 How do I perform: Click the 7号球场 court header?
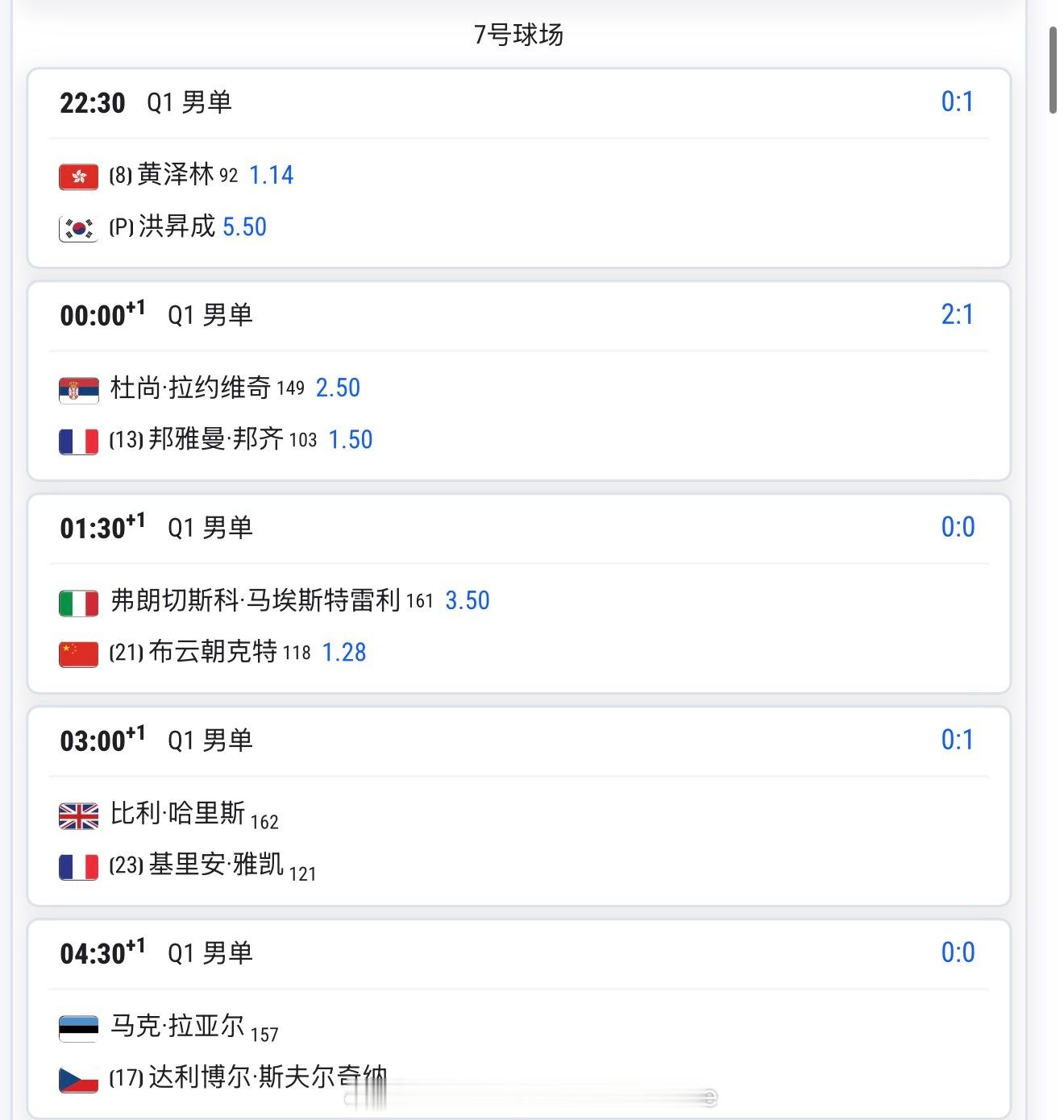519,35
